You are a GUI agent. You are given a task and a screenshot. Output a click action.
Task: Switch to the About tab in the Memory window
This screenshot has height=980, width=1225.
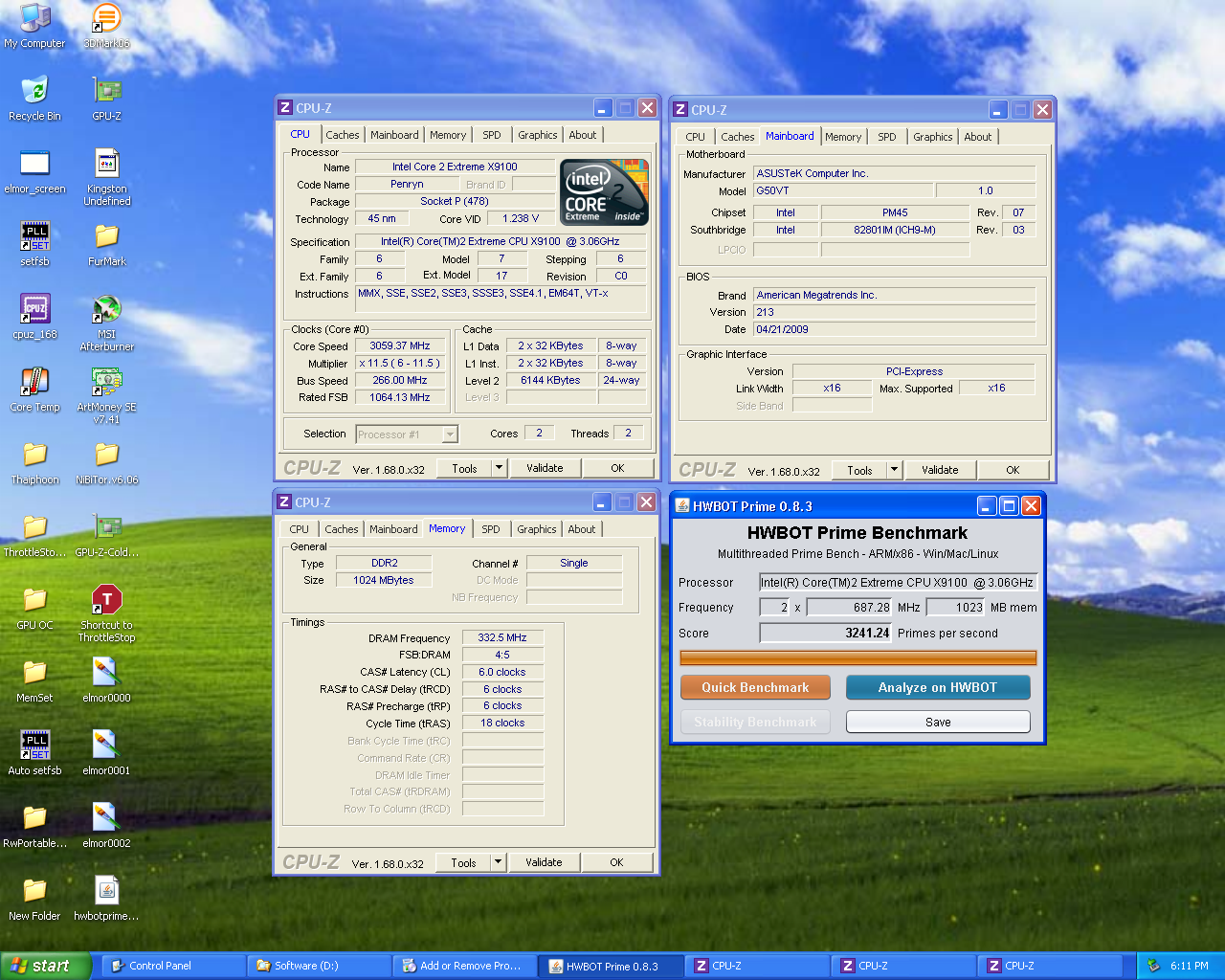(x=581, y=529)
